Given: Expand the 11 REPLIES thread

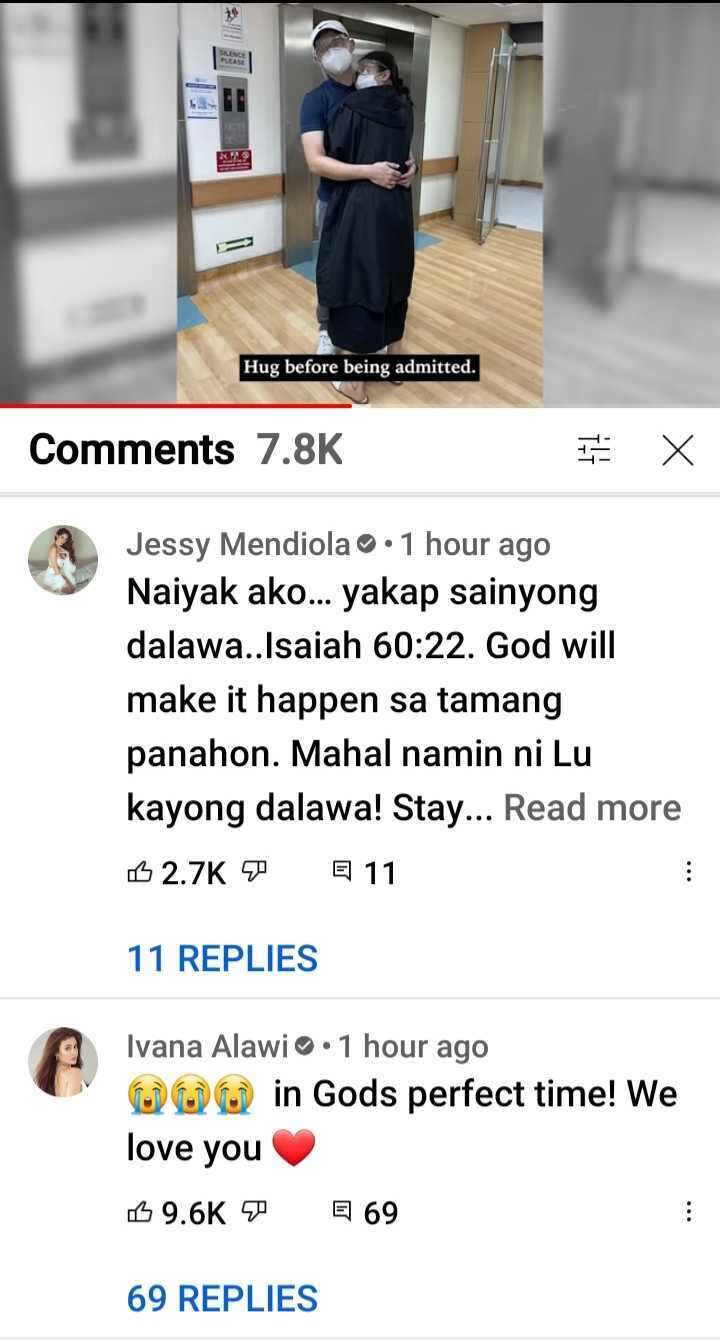Looking at the screenshot, I should [x=222, y=958].
